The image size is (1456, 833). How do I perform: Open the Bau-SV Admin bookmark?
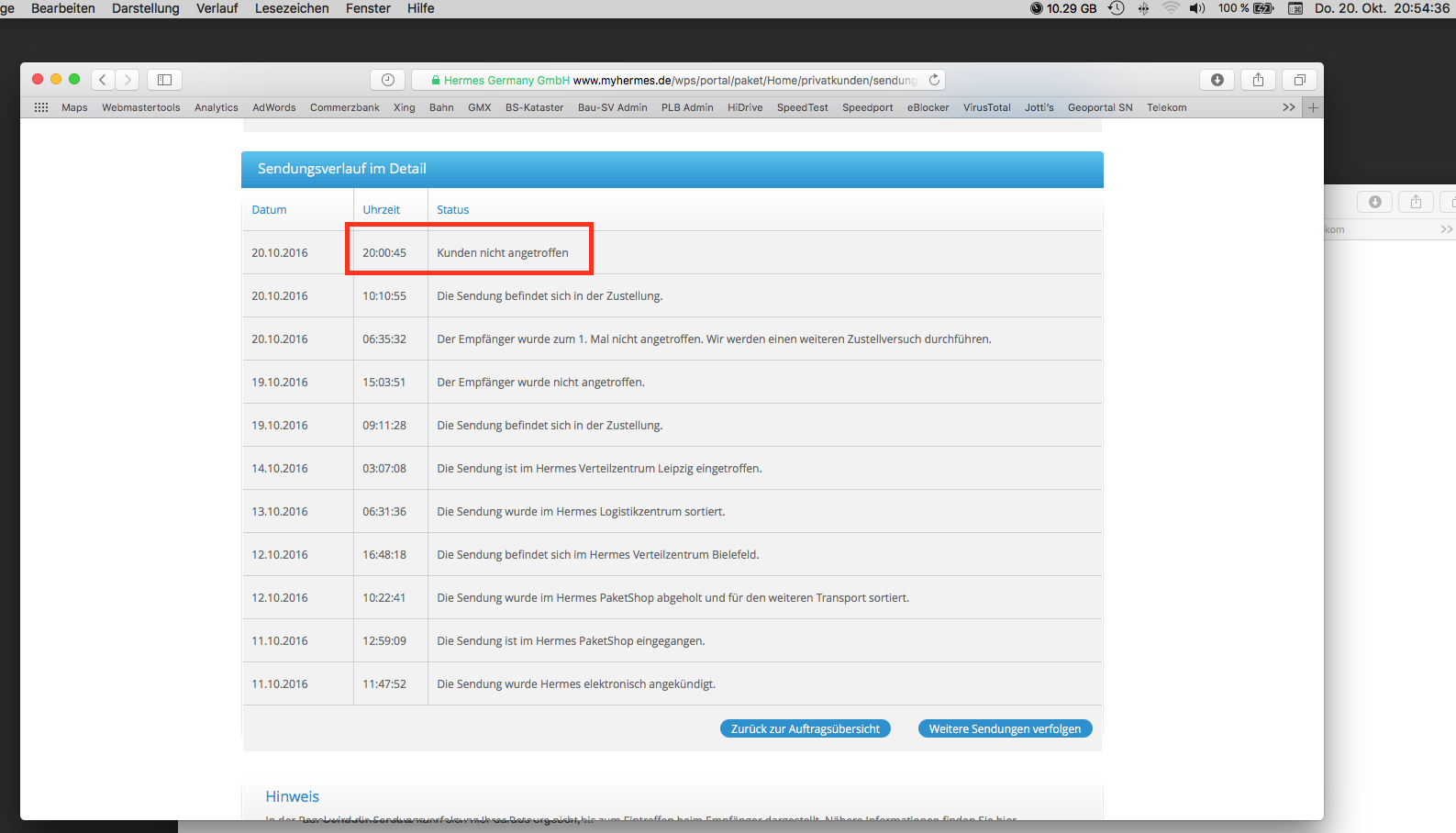613,107
